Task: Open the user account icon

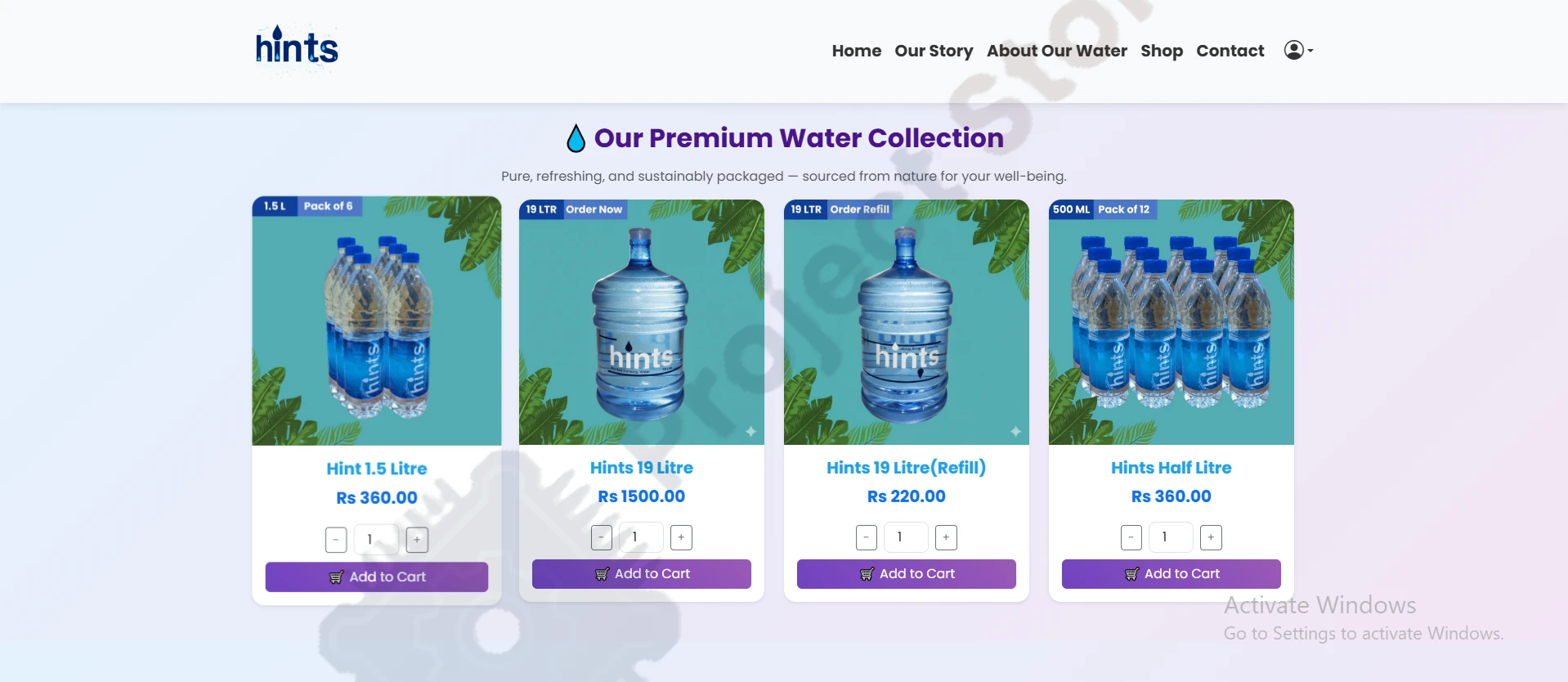Action: click(1292, 50)
